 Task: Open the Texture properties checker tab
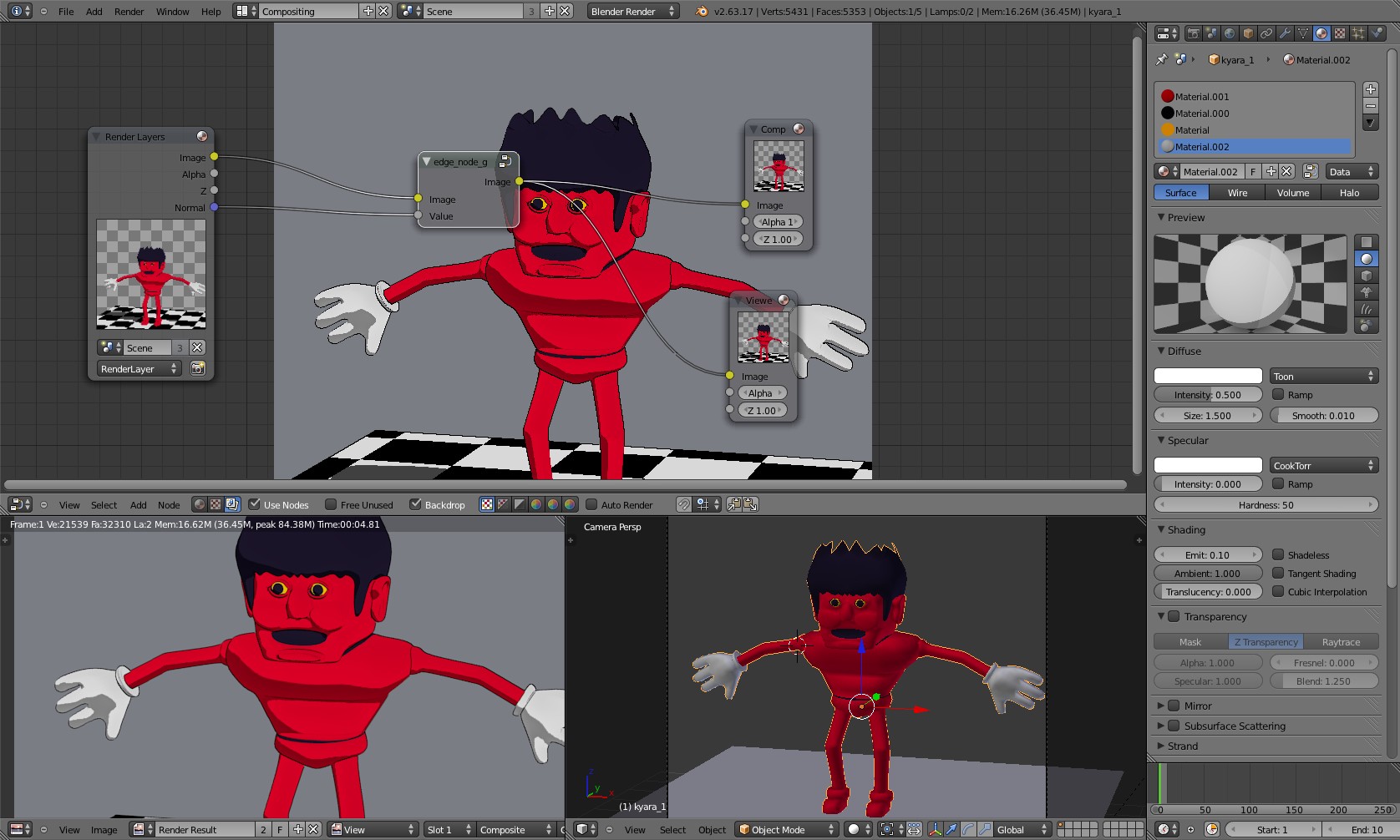1340,33
